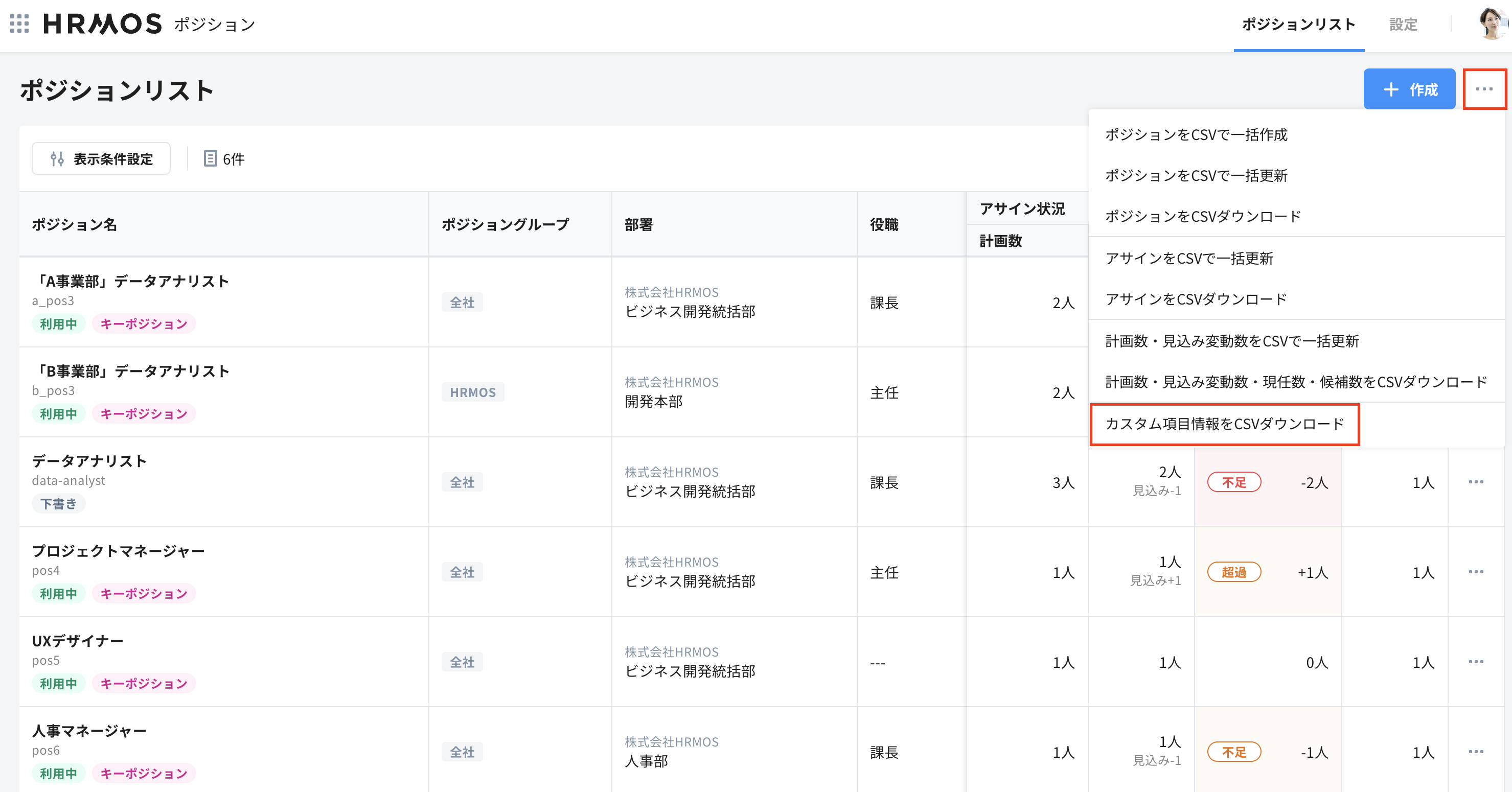Open row actions for プロジェクトマネージャー
Viewport: 1512px width, 792px height.
[x=1477, y=572]
